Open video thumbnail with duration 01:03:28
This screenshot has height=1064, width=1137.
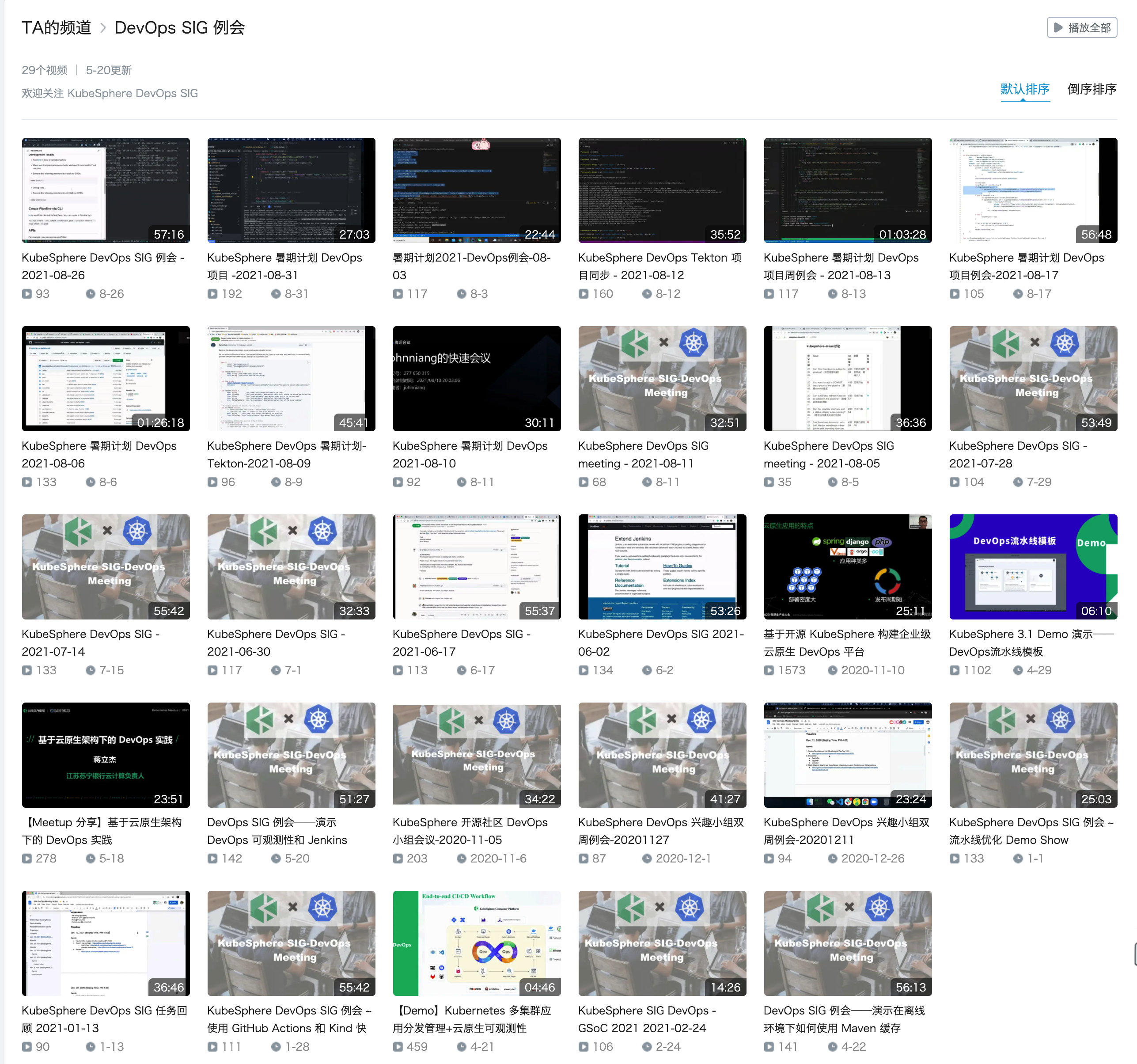click(x=848, y=190)
